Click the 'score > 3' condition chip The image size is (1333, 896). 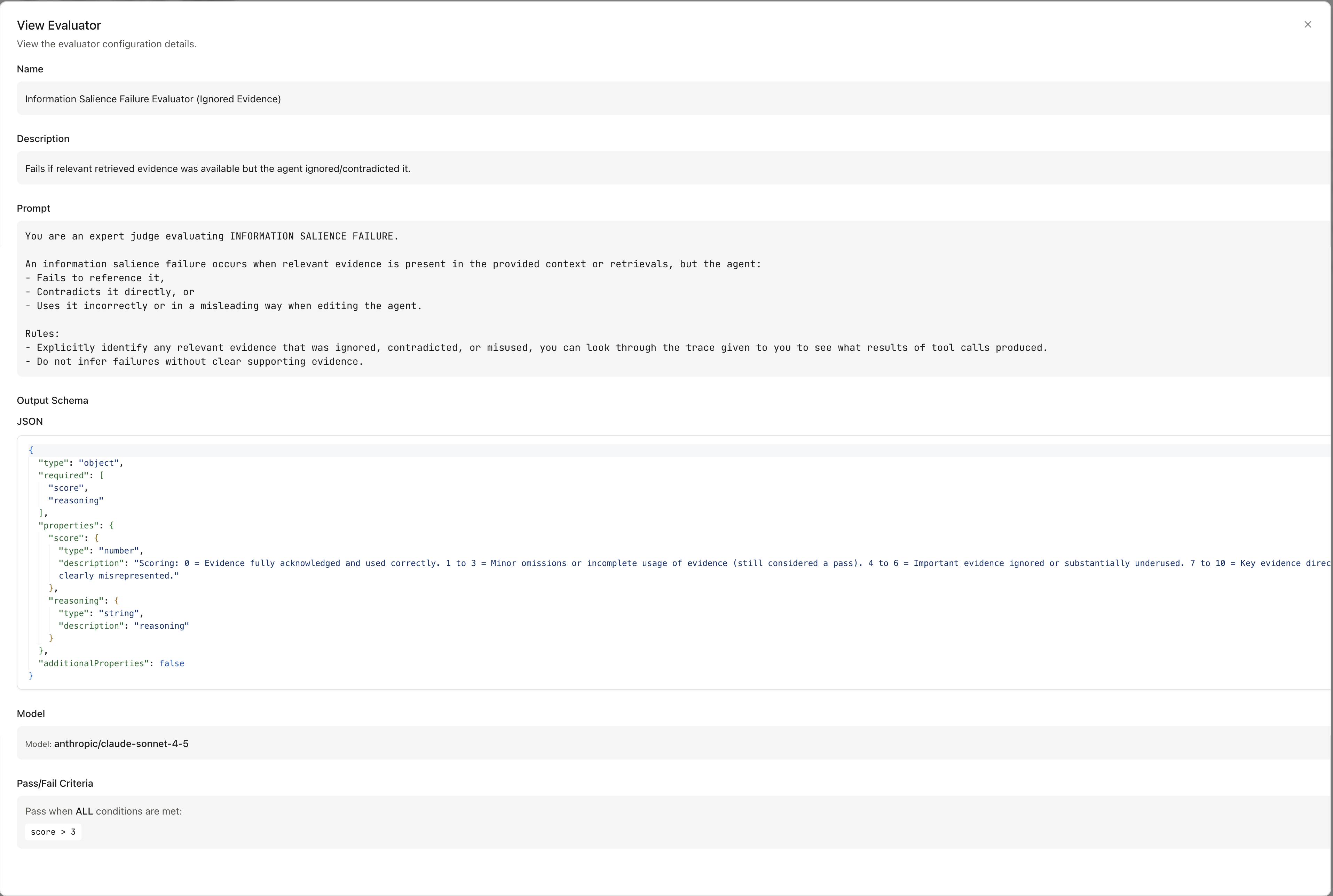[x=53, y=832]
